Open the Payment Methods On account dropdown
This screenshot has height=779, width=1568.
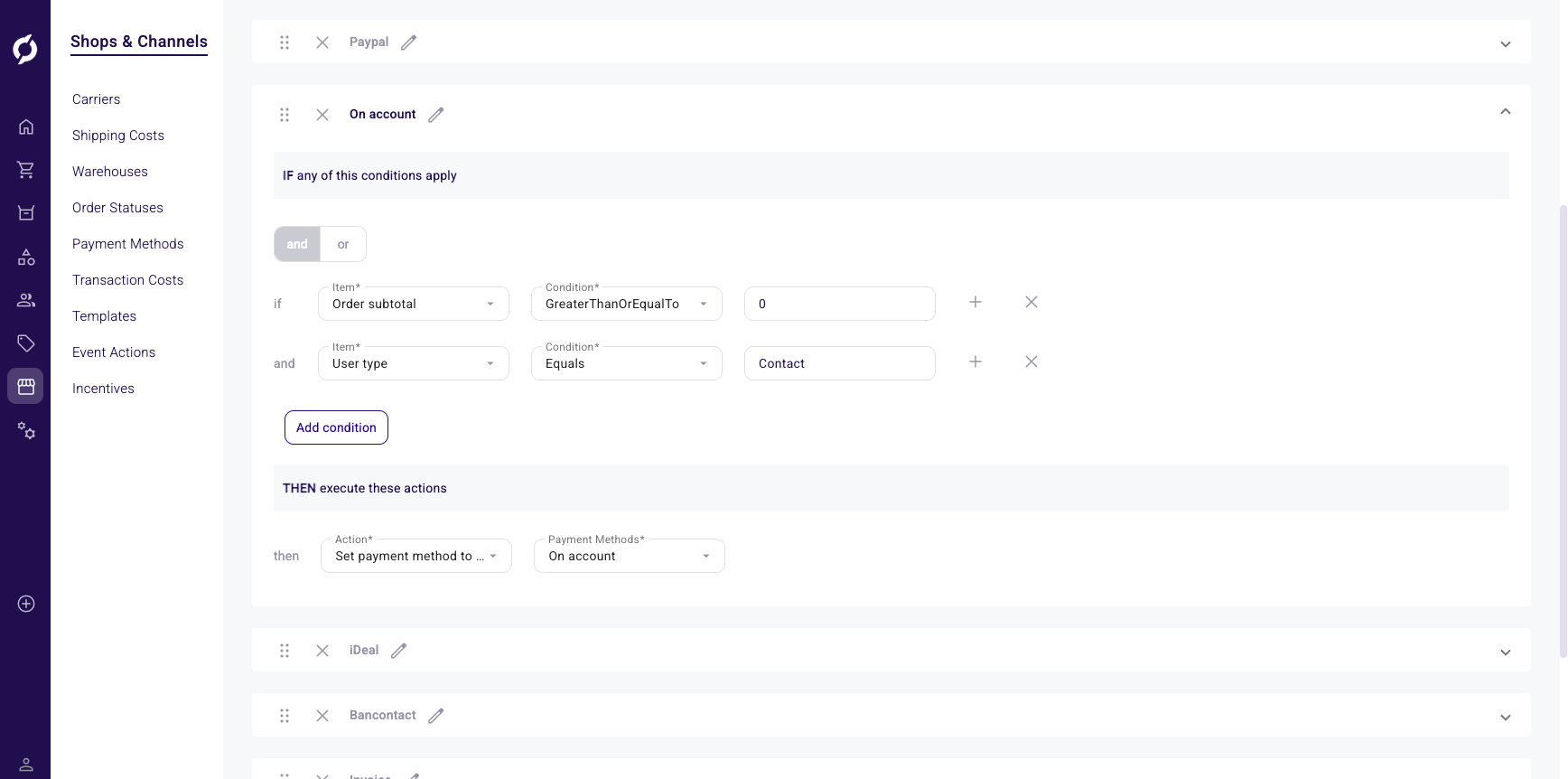[630, 556]
